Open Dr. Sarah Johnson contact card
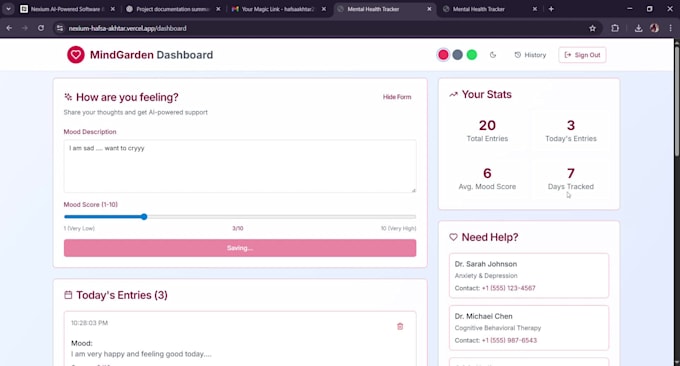The width and height of the screenshot is (680, 366). click(x=529, y=276)
